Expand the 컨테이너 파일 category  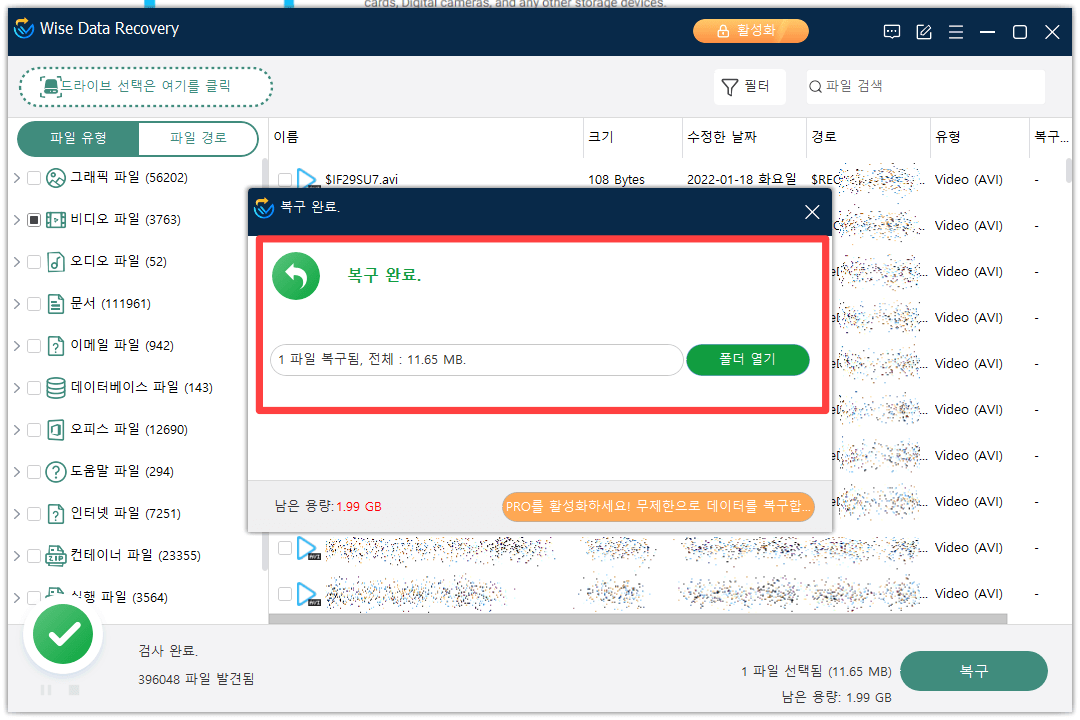tap(14, 555)
